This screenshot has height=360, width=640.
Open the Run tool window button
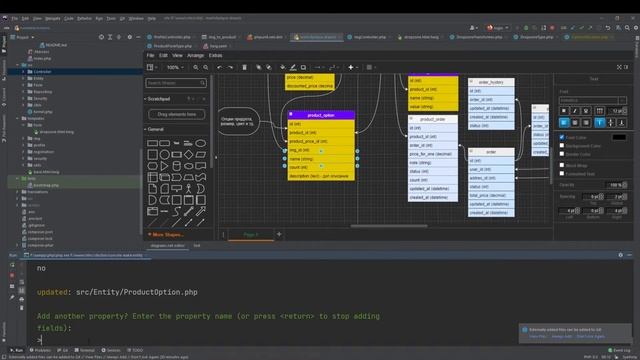[17, 350]
